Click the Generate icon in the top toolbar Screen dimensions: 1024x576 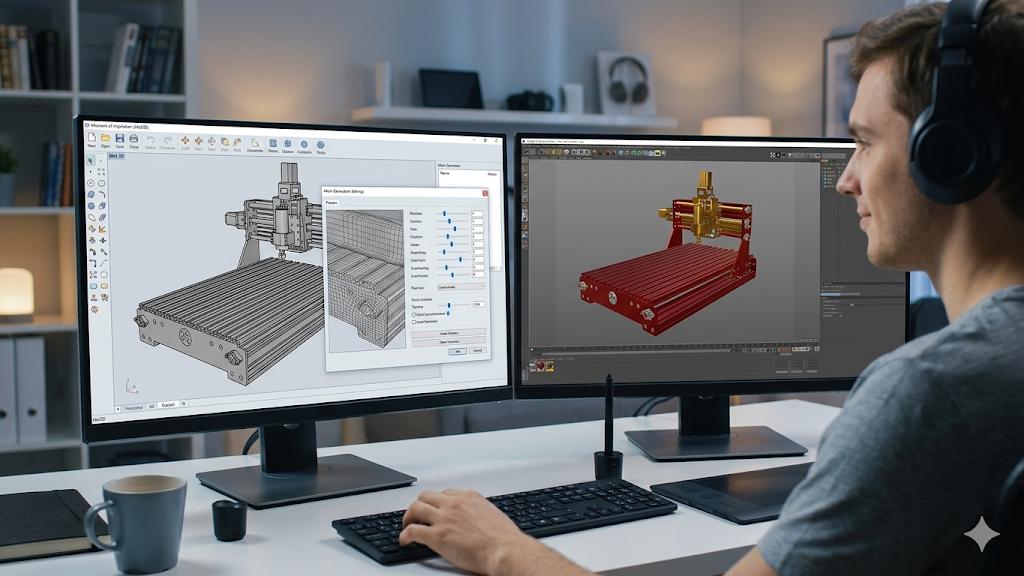click(254, 144)
